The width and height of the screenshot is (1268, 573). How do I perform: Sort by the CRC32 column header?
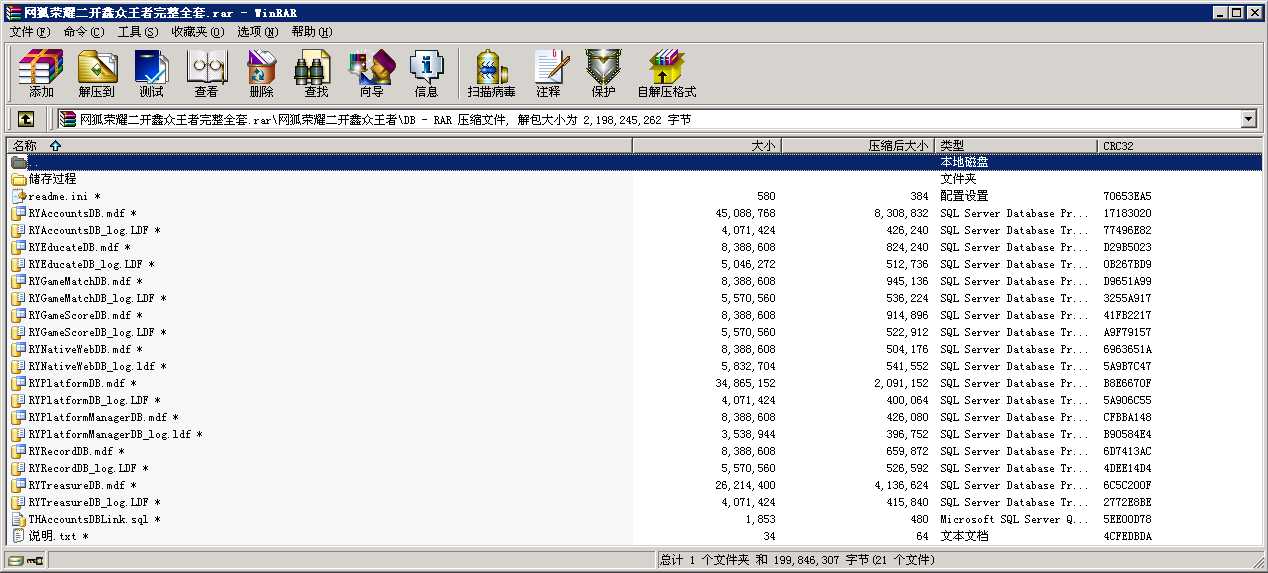click(x=1180, y=146)
